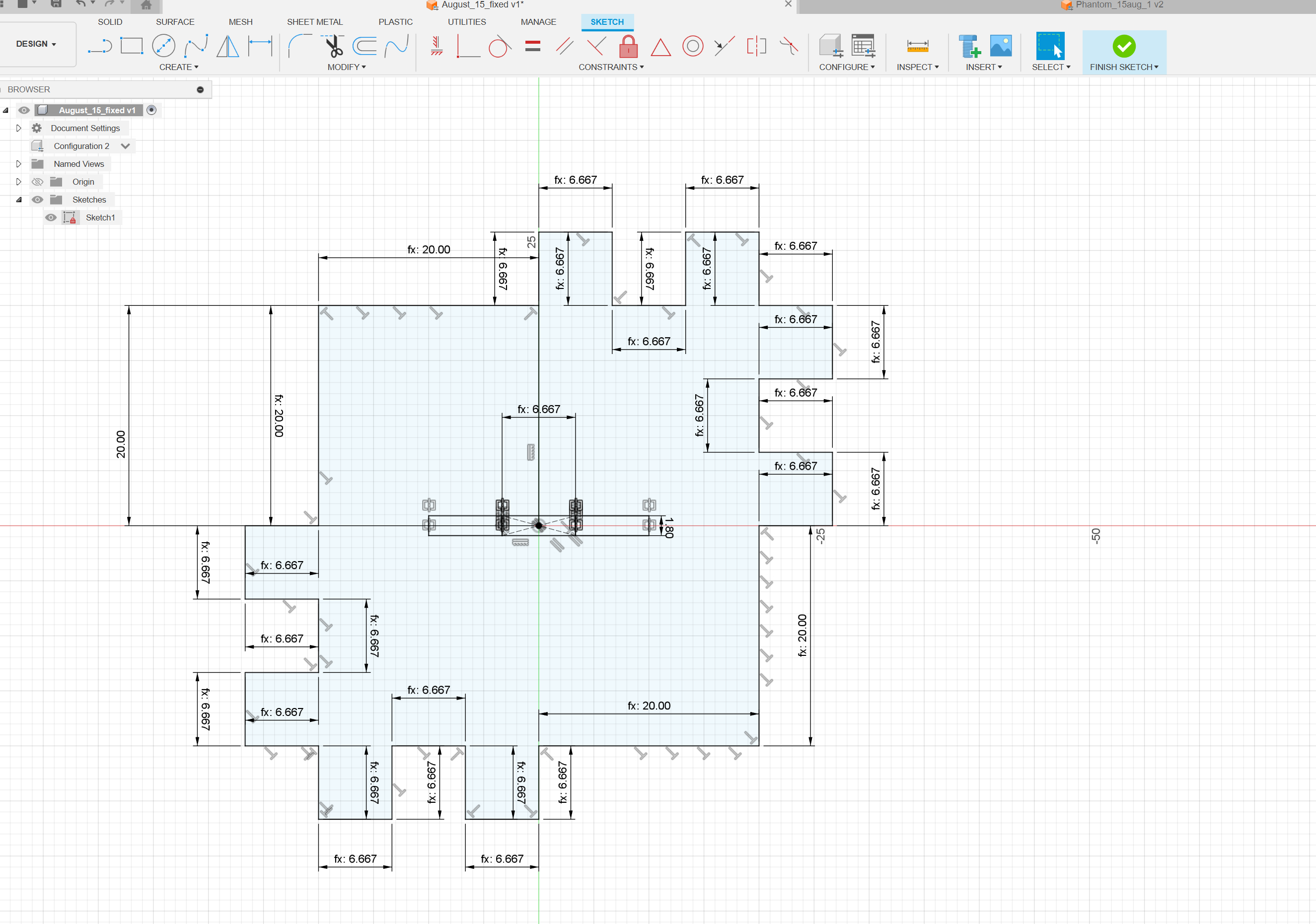This screenshot has width=1316, height=924.
Task: Open the Configure model icon
Action: pos(830,46)
